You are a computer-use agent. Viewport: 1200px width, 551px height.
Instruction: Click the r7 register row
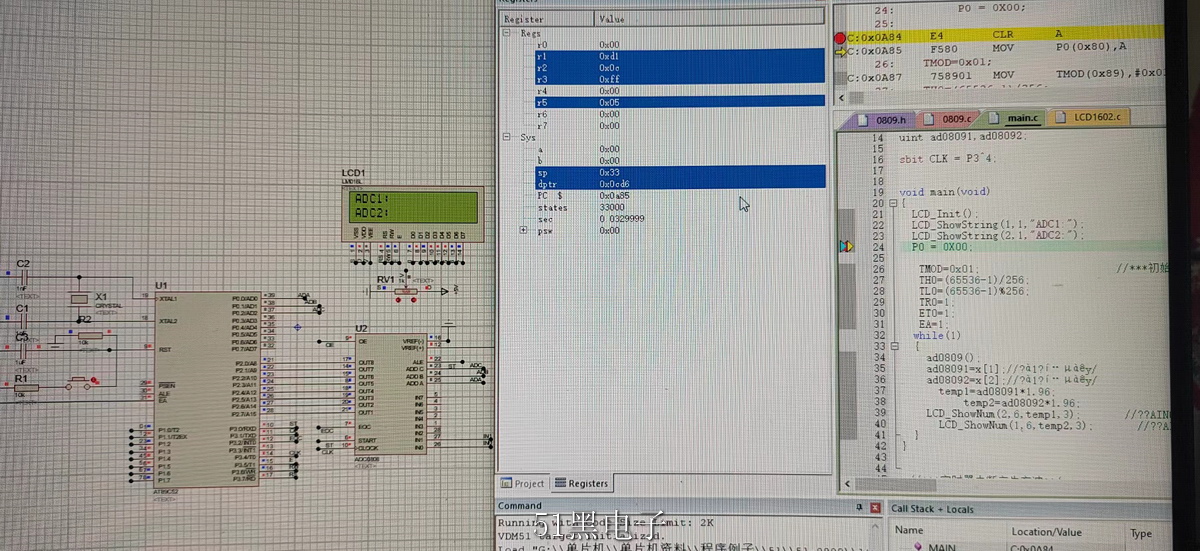pyautogui.click(x=680, y=126)
